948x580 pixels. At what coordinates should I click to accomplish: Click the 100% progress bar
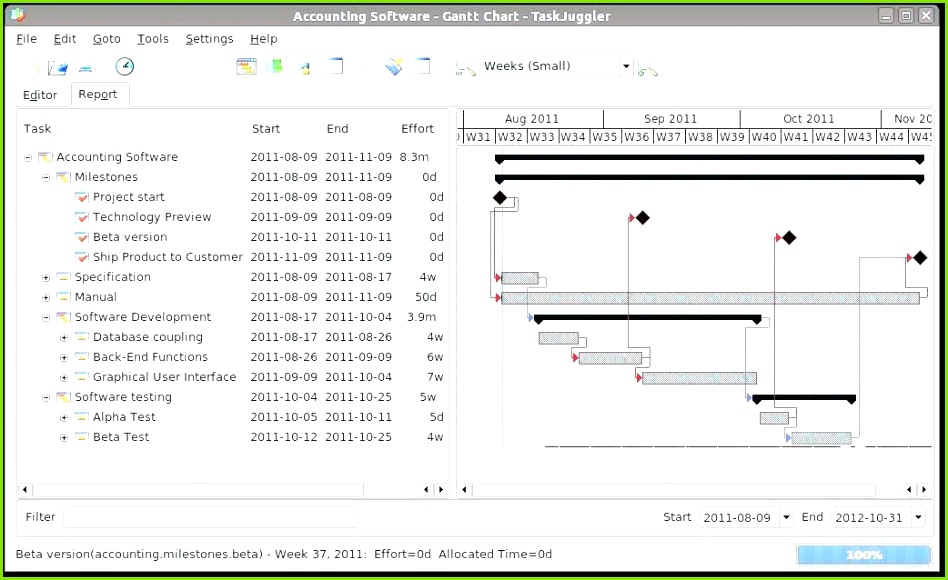point(863,554)
